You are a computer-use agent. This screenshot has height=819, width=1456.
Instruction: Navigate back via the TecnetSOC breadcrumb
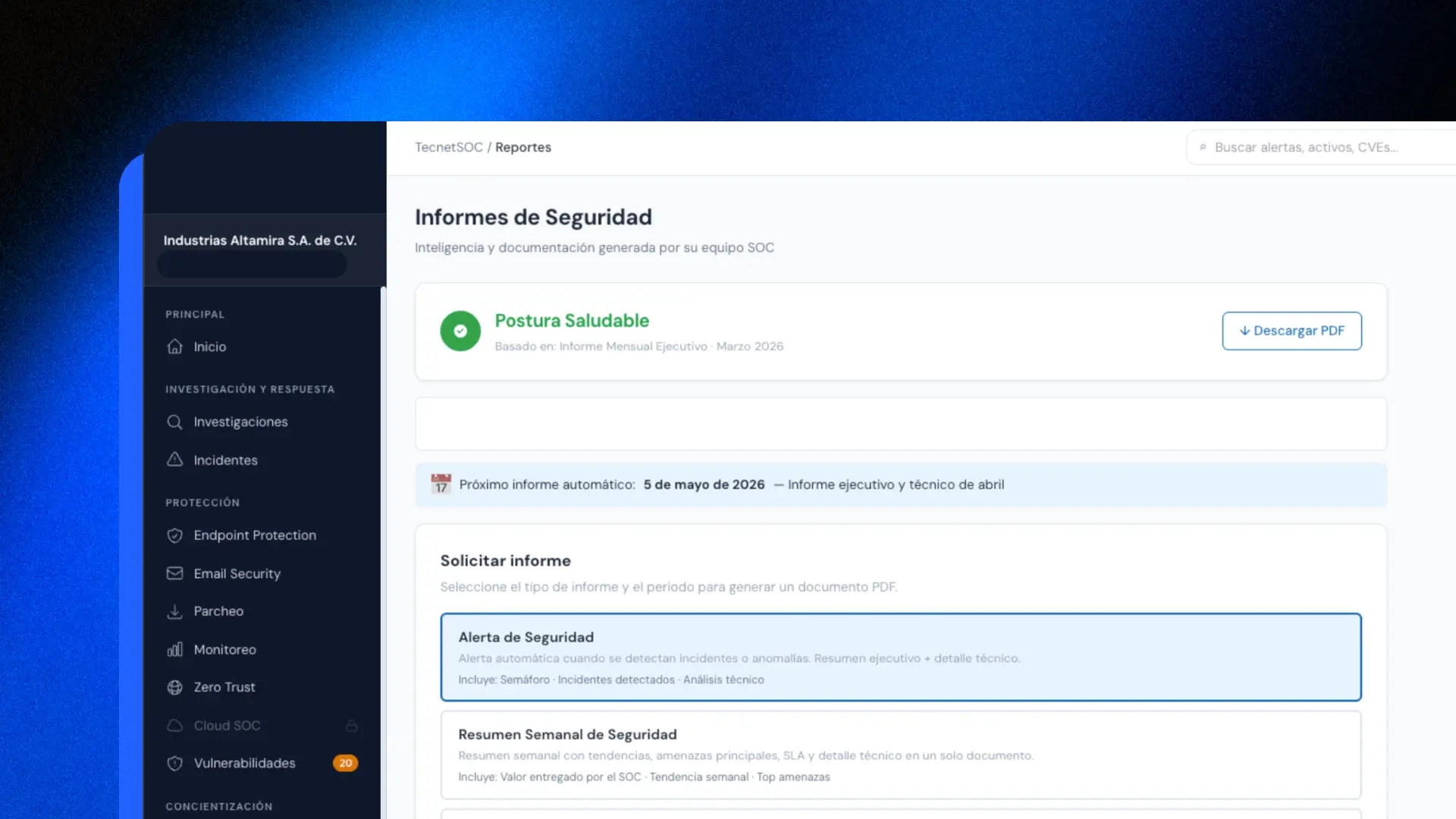click(449, 147)
